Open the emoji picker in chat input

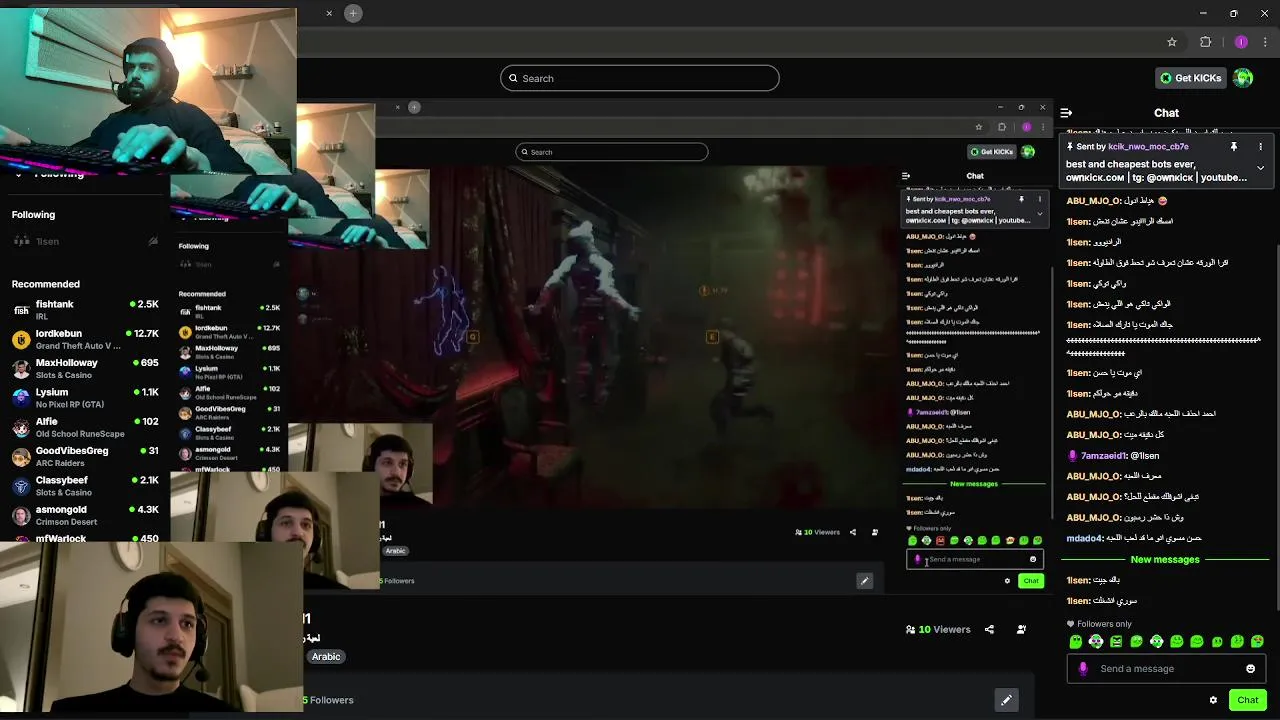[1250, 669]
